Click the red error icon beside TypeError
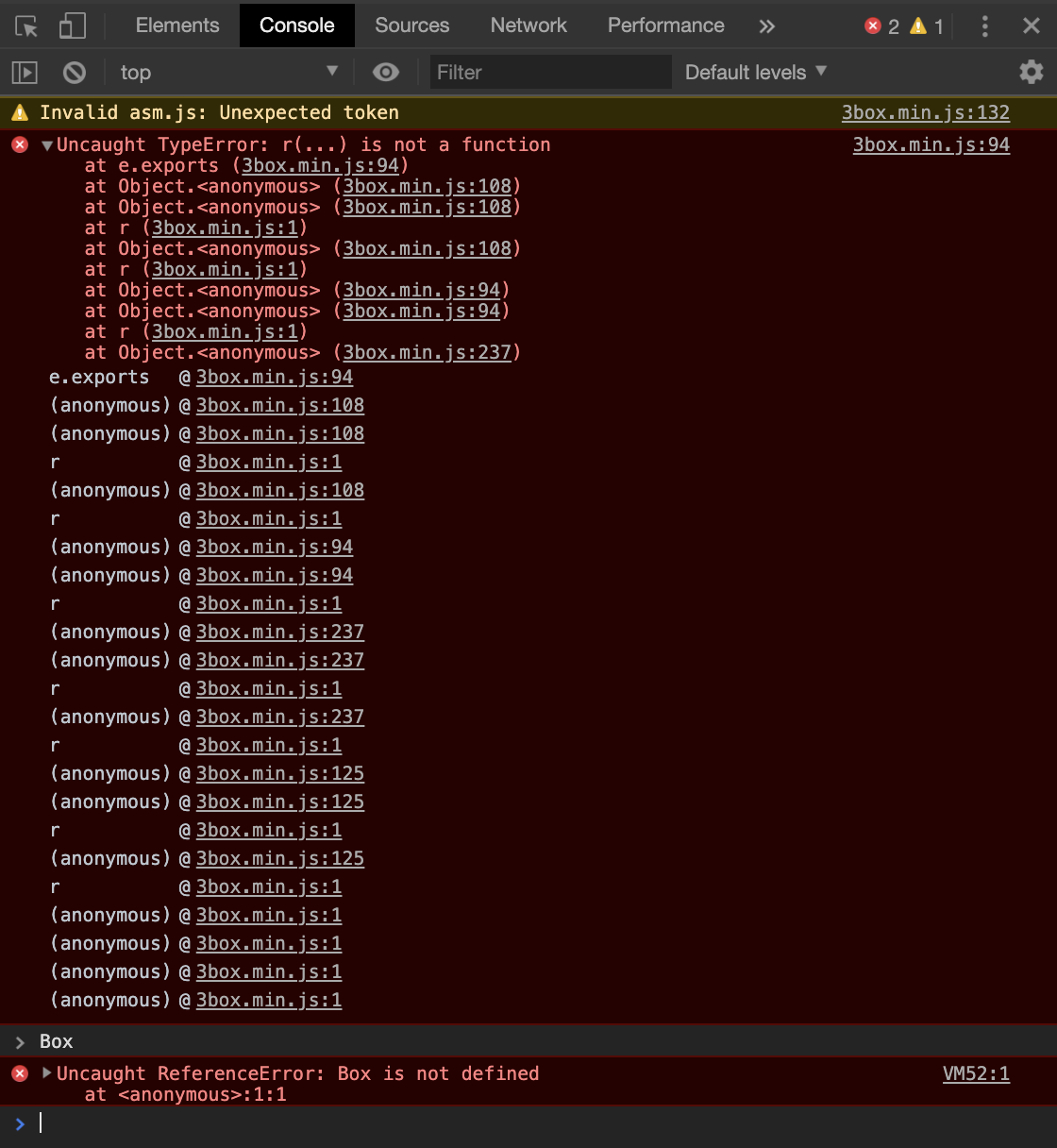This screenshot has width=1057, height=1148. click(x=20, y=144)
